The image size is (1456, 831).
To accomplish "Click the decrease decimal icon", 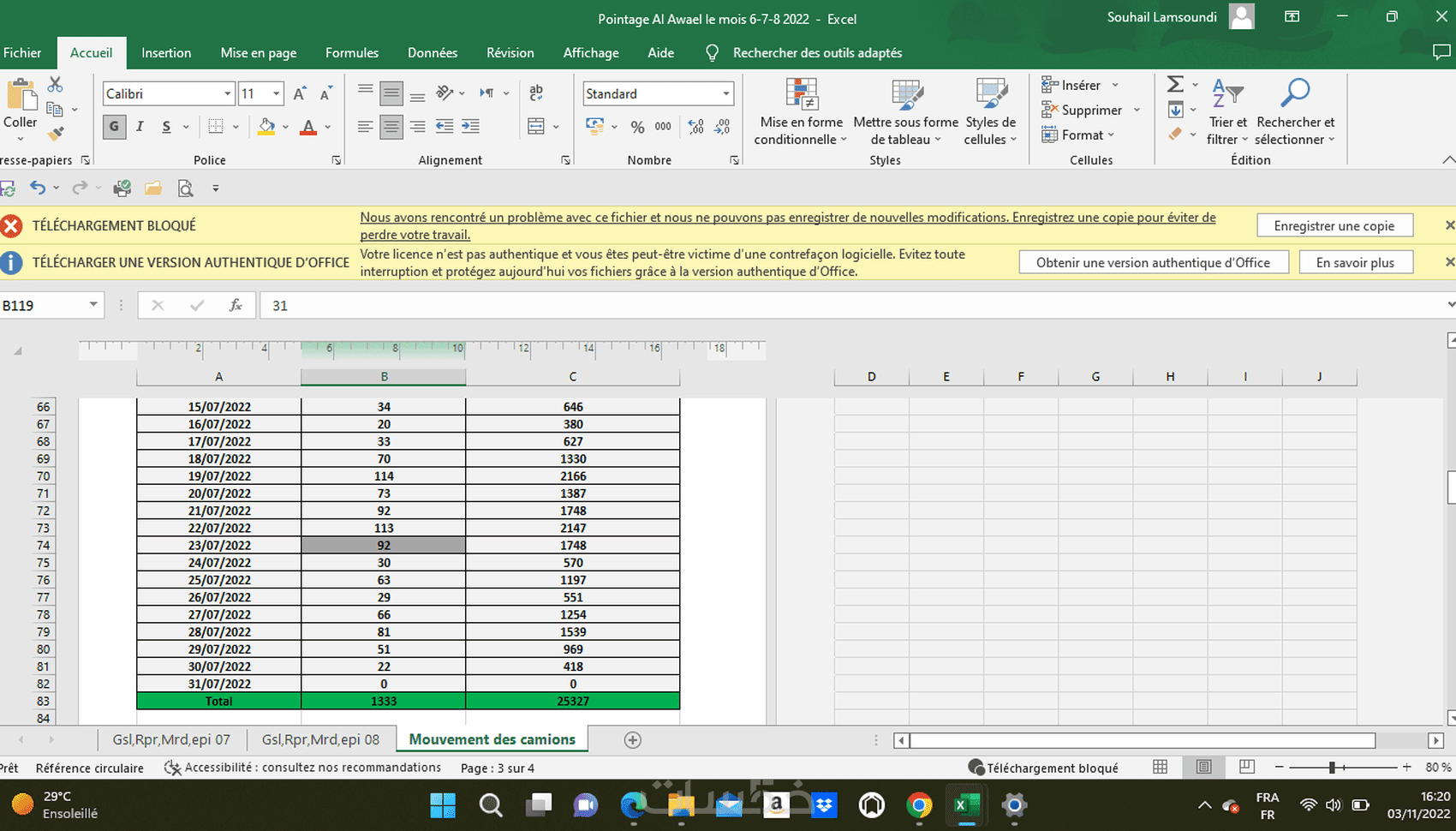I will pyautogui.click(x=723, y=127).
